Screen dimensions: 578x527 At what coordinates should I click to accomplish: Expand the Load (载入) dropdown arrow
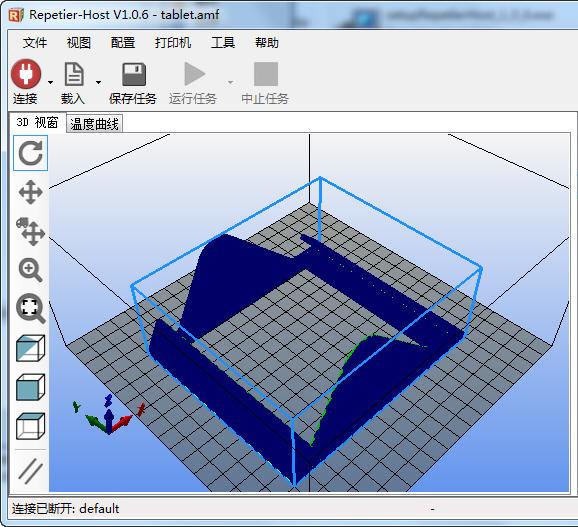pos(98,82)
